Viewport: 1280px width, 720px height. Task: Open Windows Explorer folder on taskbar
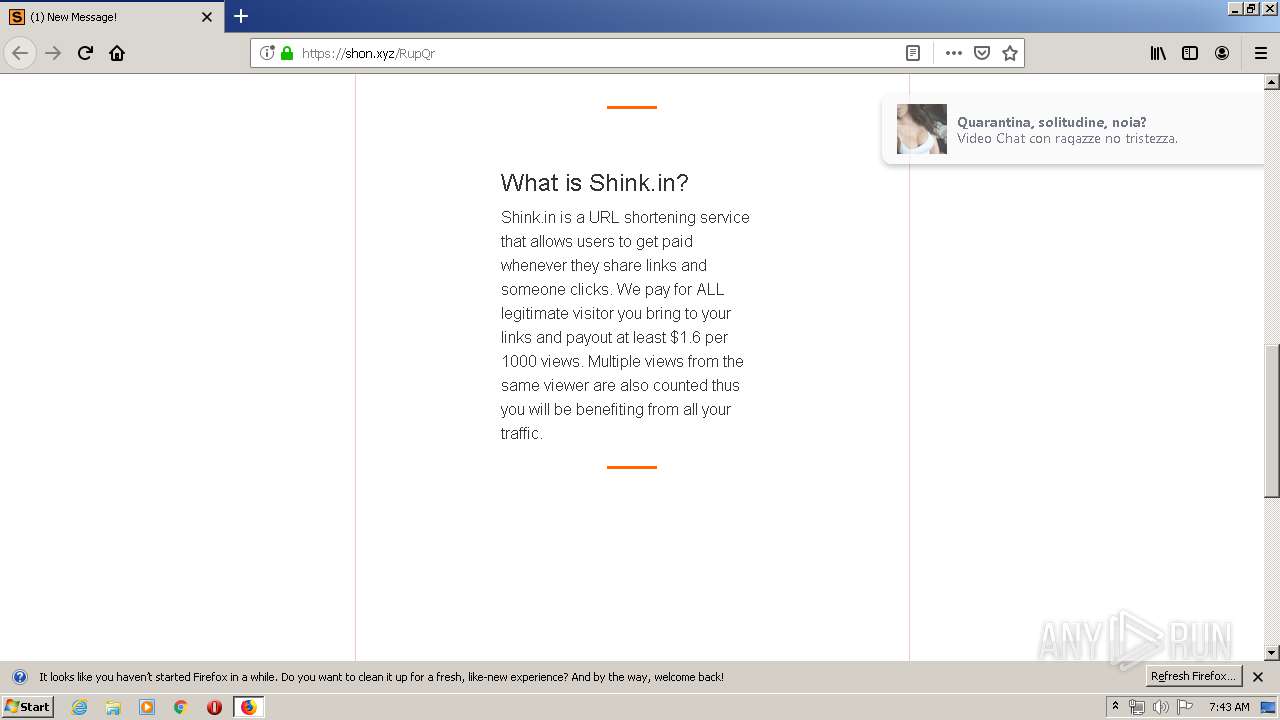coord(113,707)
